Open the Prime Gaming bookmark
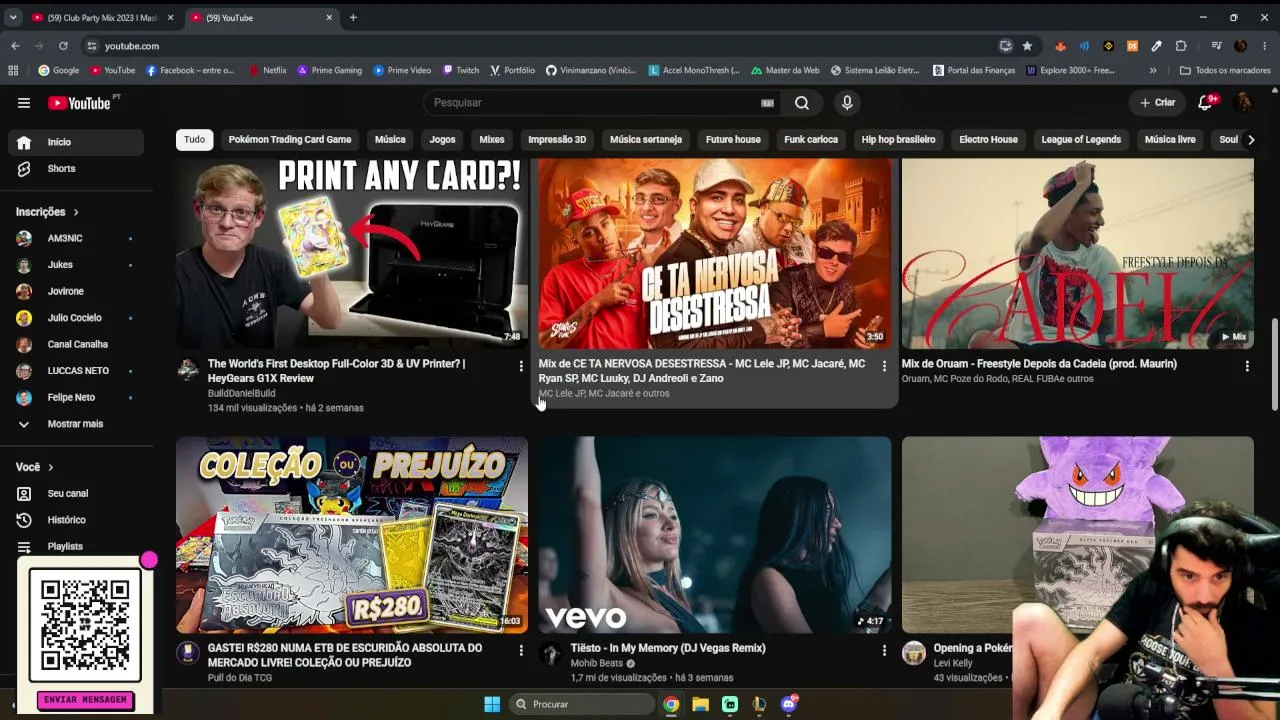1280x720 pixels. [x=329, y=71]
